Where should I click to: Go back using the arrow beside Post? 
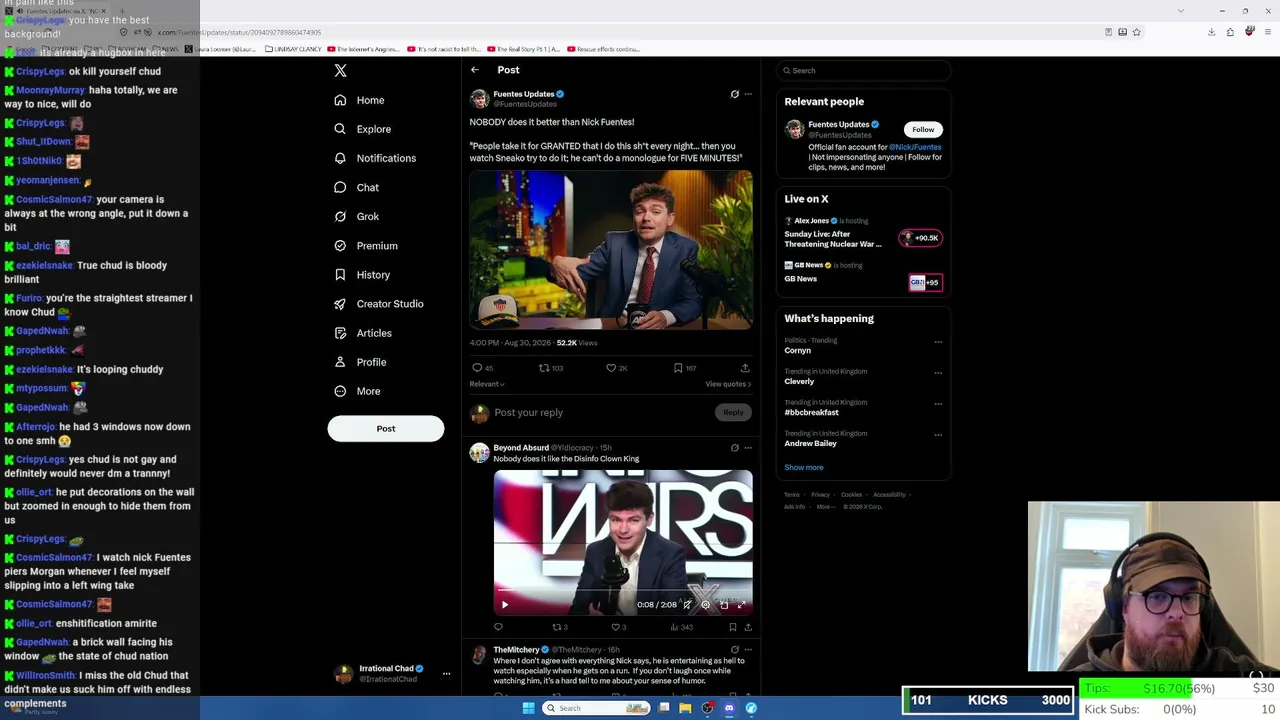475,70
